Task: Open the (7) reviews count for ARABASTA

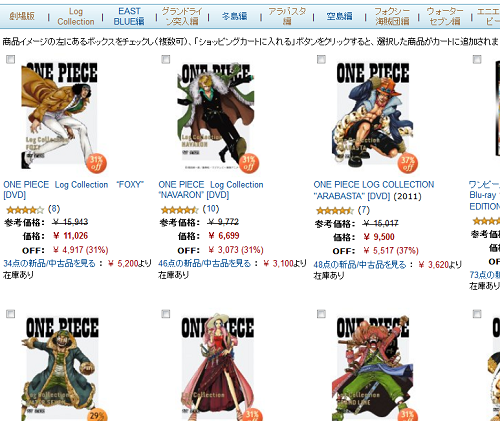Action: pyautogui.click(x=364, y=210)
